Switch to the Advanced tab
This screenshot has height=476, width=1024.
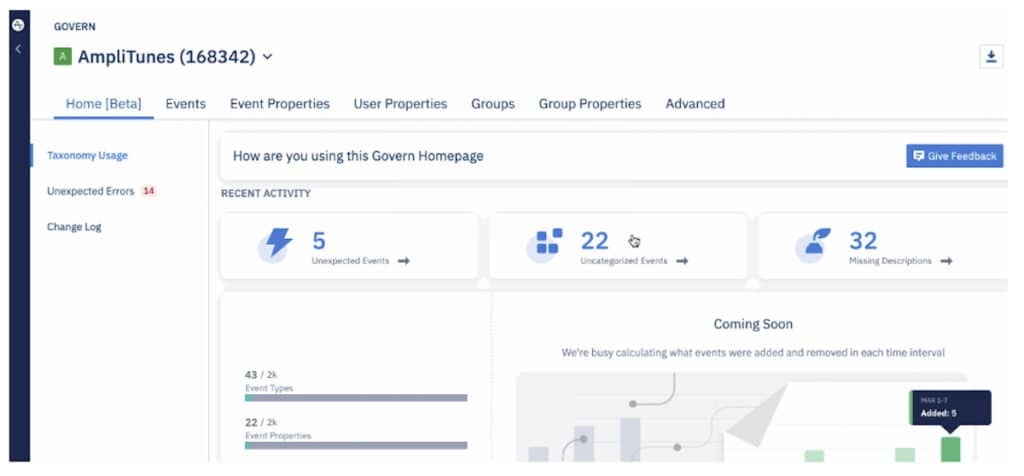click(x=695, y=104)
